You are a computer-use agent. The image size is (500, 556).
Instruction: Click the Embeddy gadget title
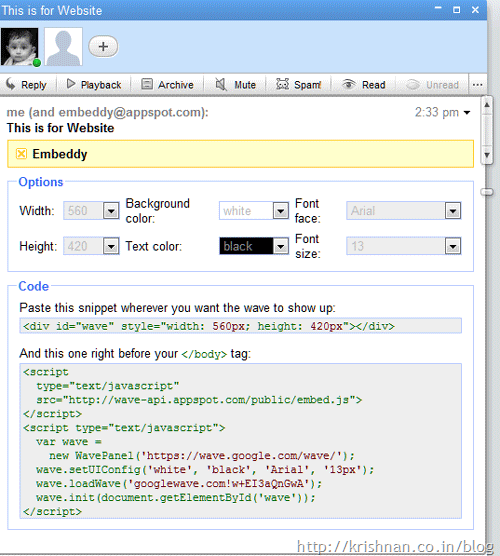(x=60, y=154)
